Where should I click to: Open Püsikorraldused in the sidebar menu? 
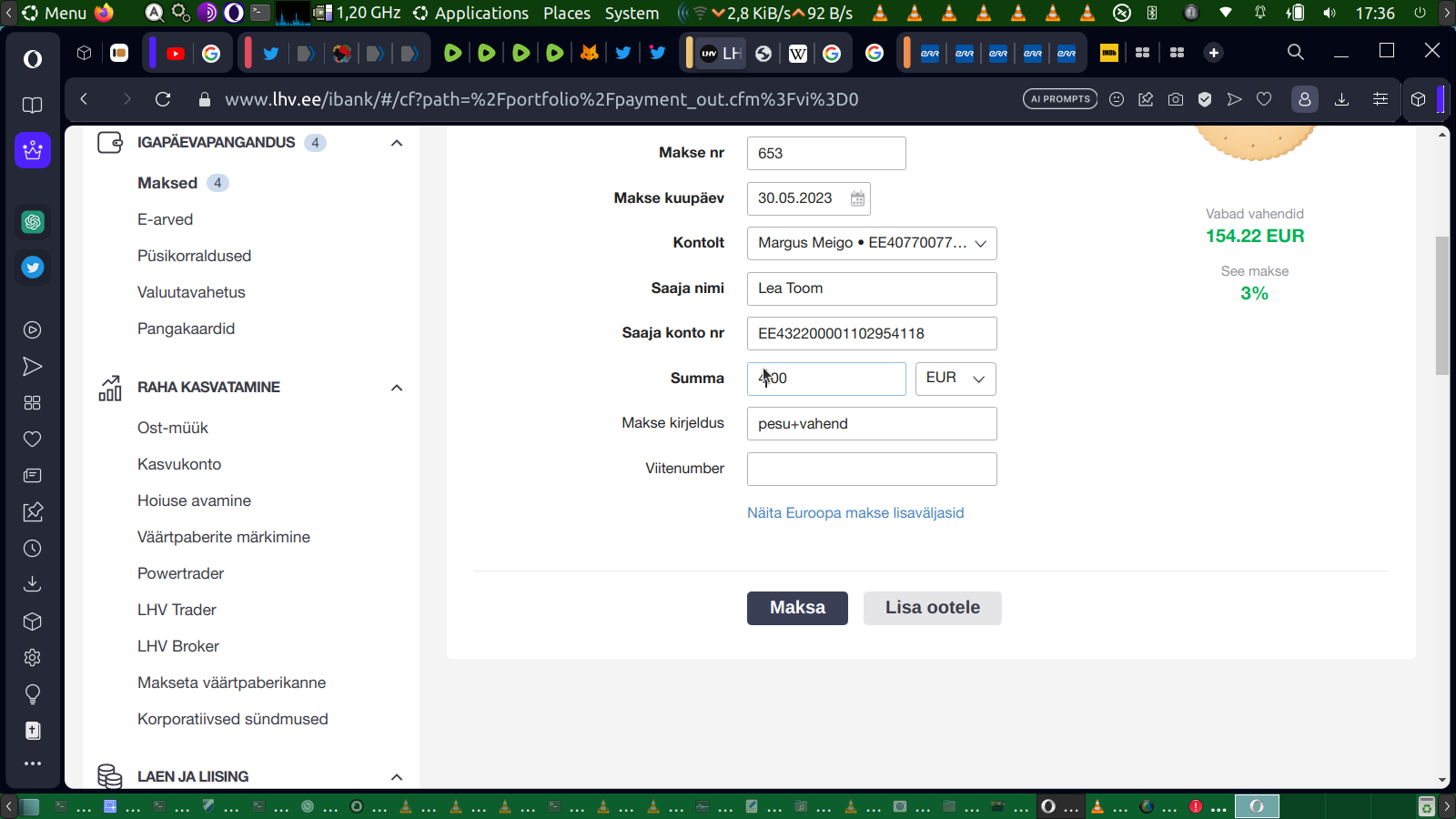click(195, 256)
